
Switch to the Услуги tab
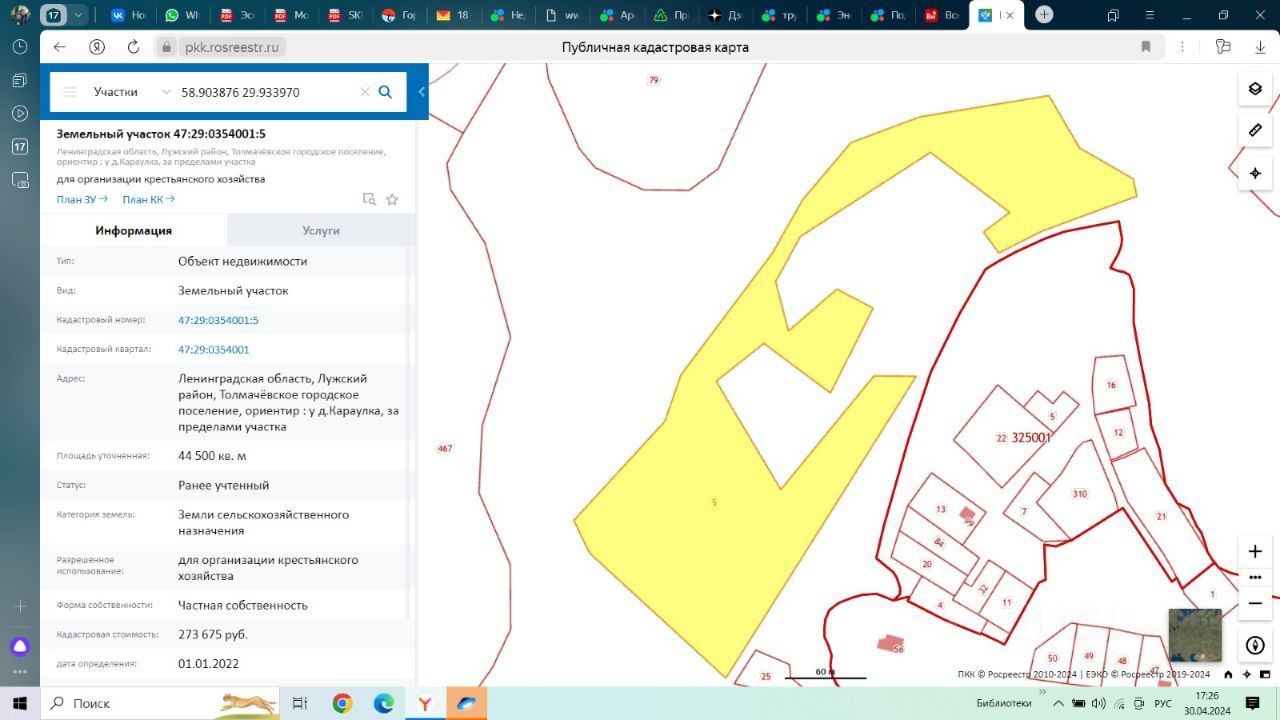(321, 230)
